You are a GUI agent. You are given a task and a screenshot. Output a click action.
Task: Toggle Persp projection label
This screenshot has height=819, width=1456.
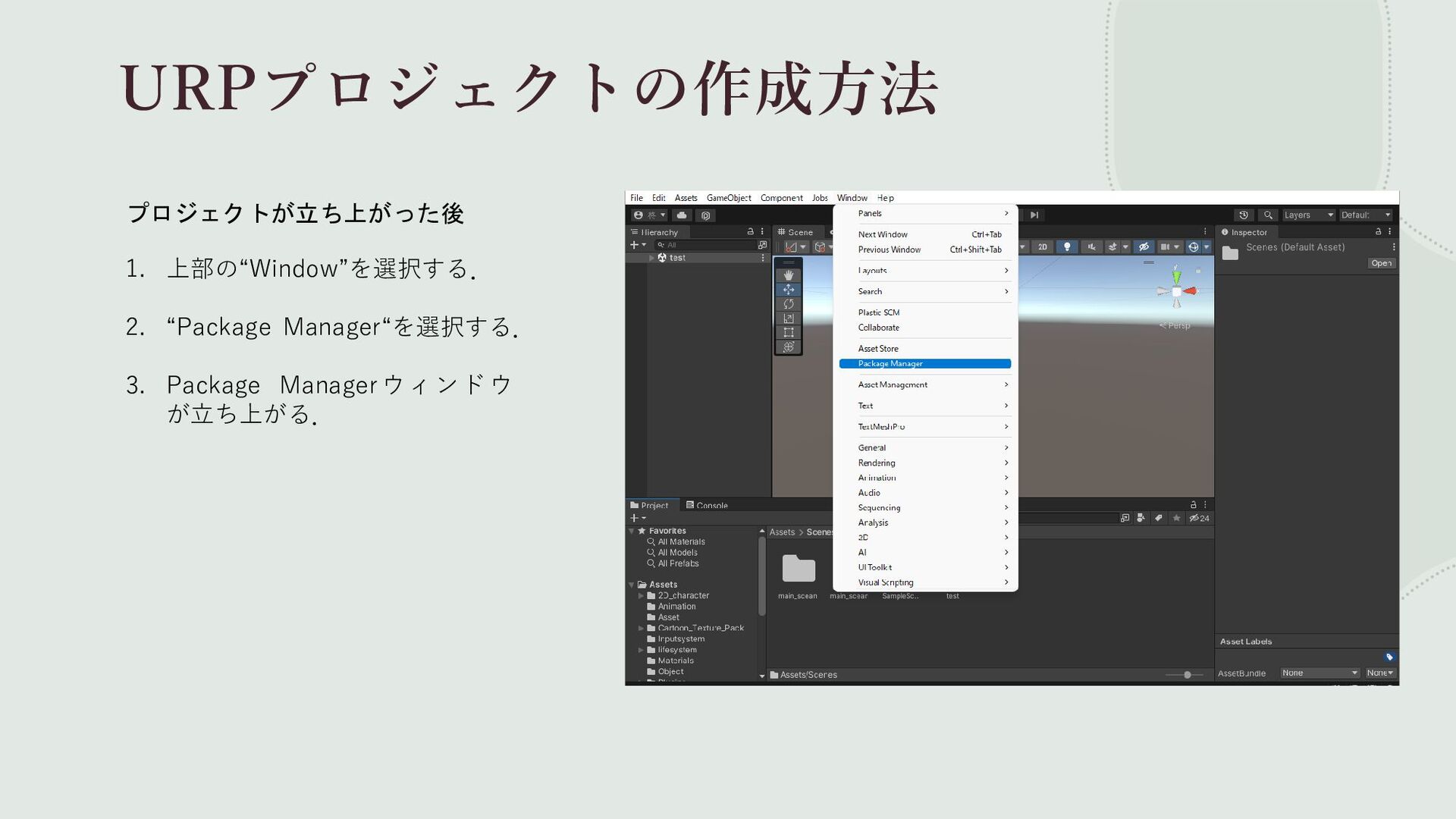1175,325
